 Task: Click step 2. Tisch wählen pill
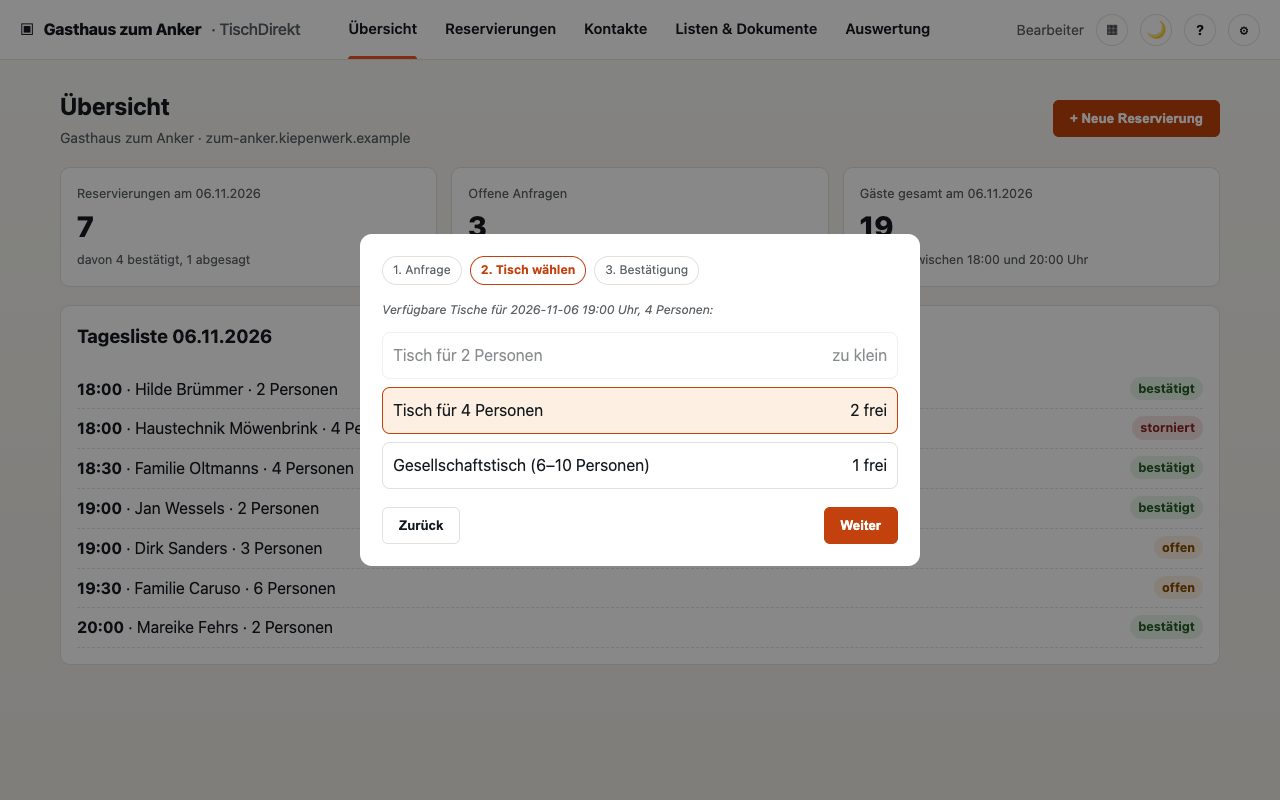(528, 270)
